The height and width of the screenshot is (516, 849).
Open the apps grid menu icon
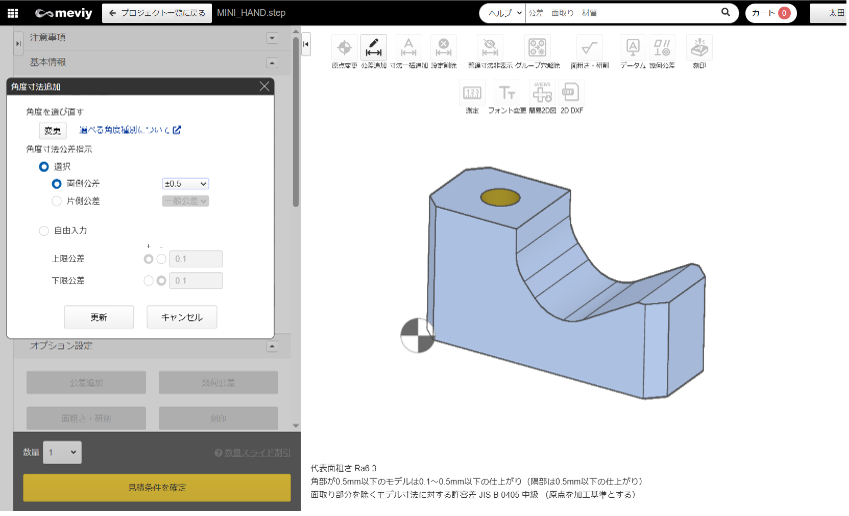pos(13,13)
